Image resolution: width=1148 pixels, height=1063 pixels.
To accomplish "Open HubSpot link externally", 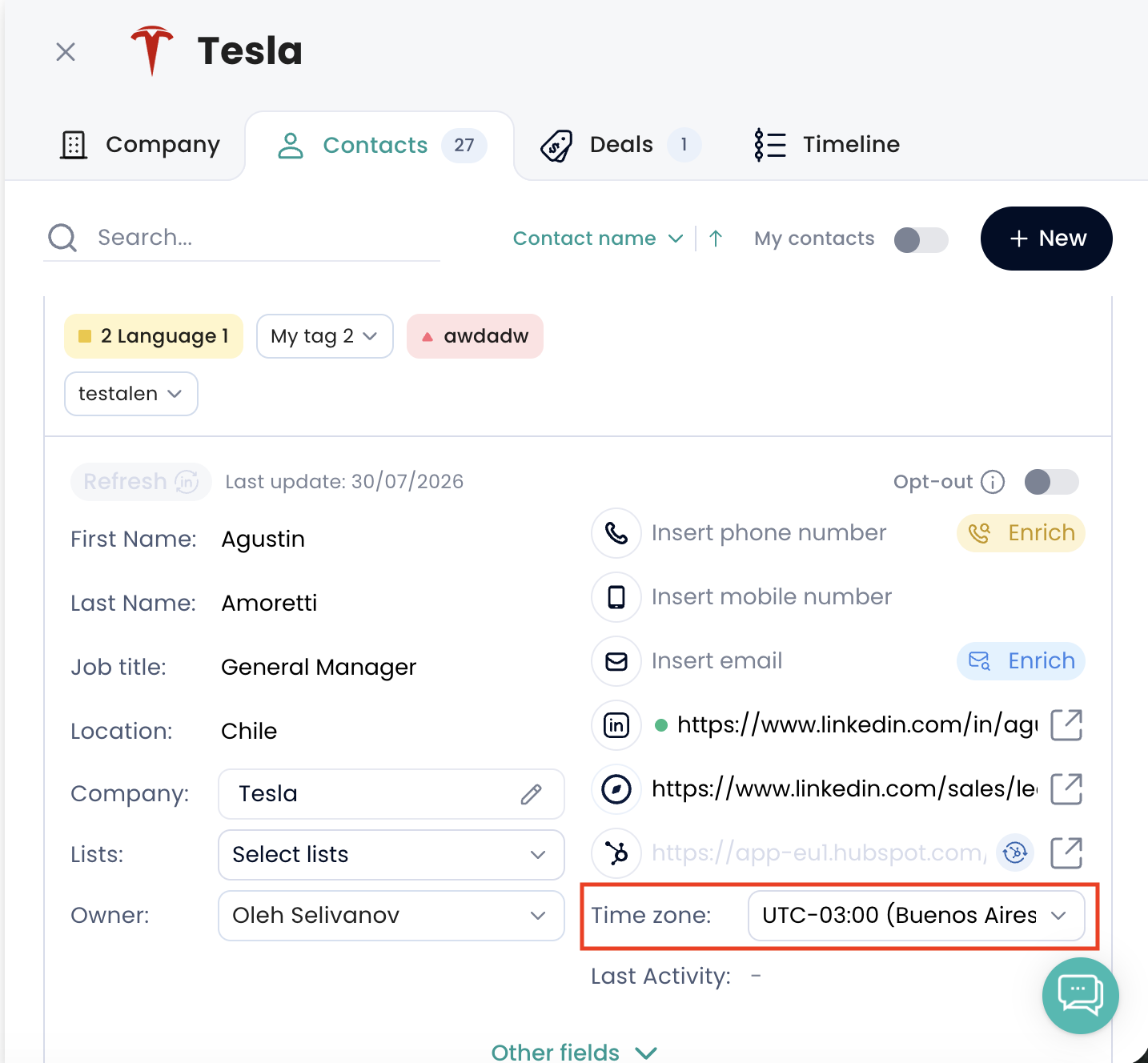I will point(1066,853).
